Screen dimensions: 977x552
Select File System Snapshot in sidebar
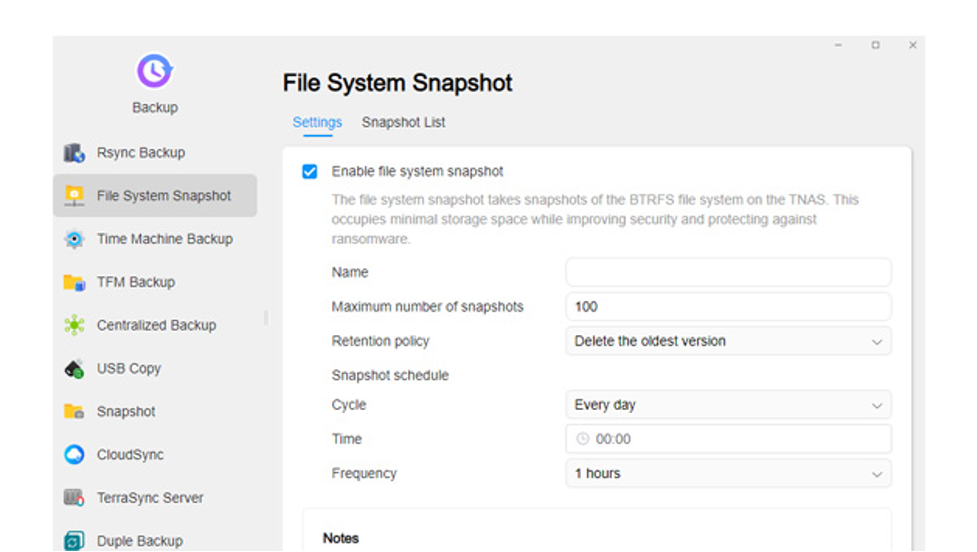coord(155,196)
